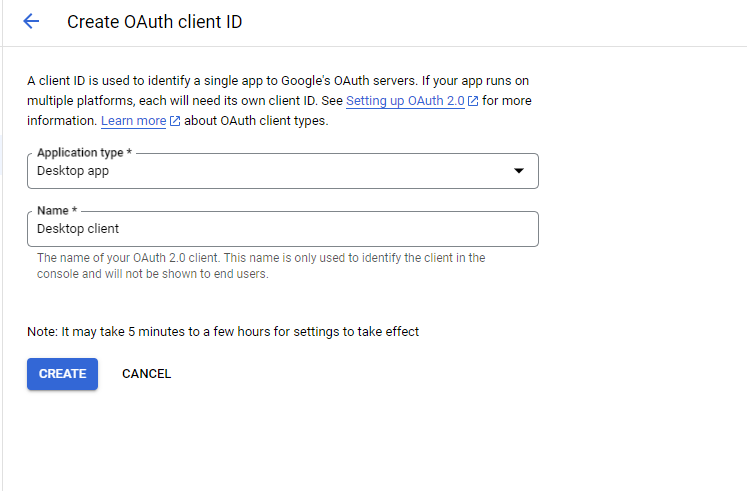Open the 'Learn more' link
The image size is (747, 491).
pos(133,121)
